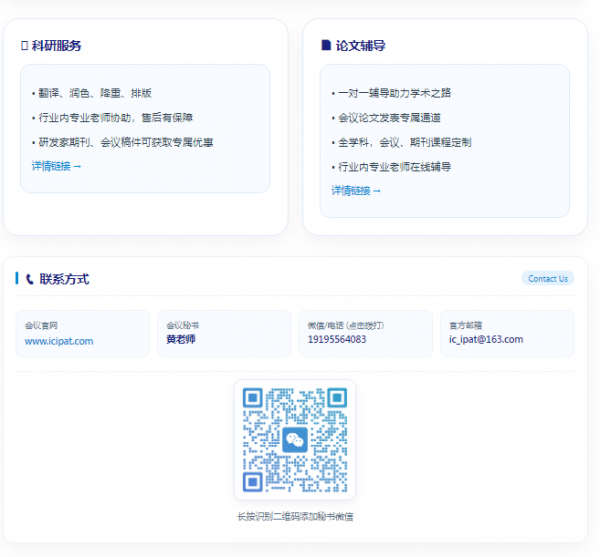Click the WeChat logo in the QR code
The height and width of the screenshot is (557, 600).
tap(295, 440)
